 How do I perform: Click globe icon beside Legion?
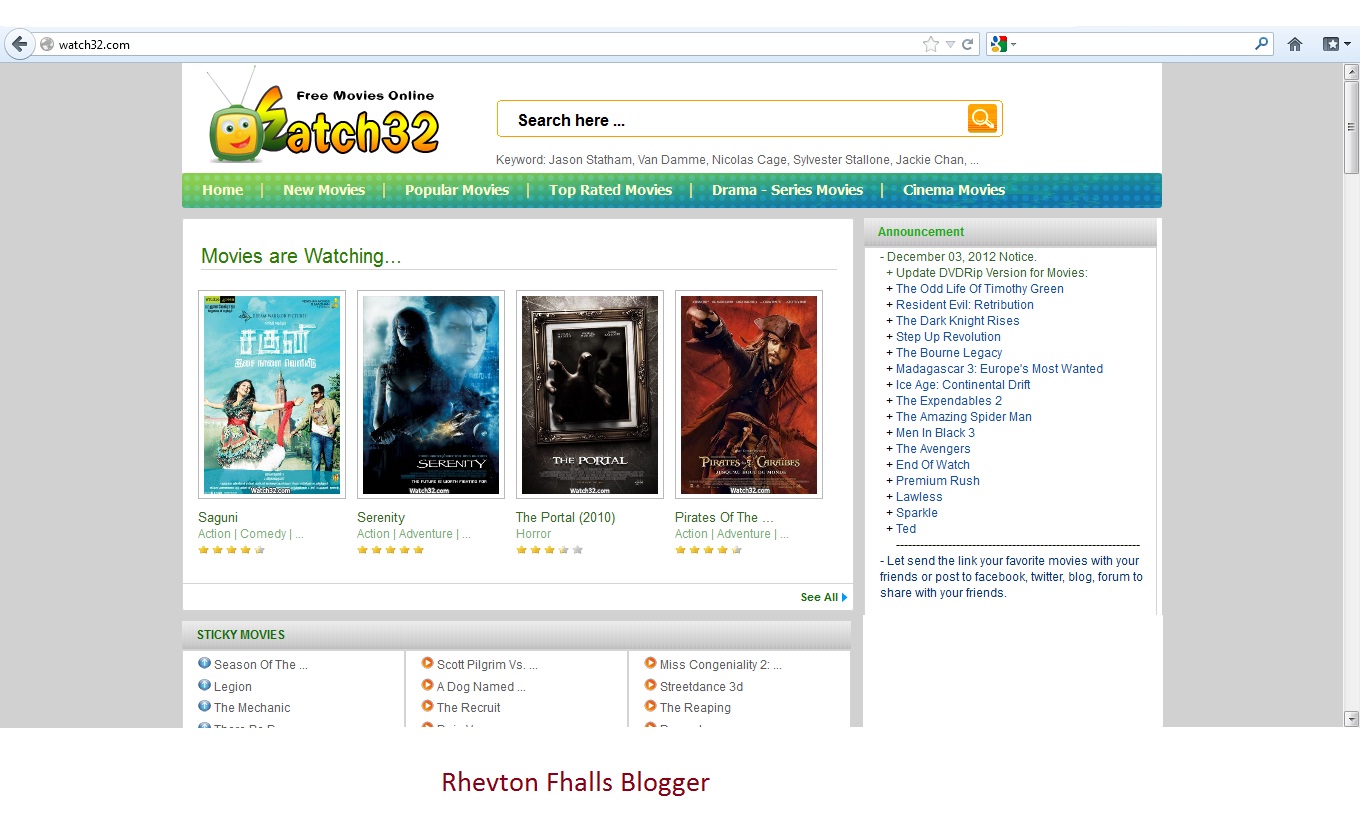(x=204, y=685)
